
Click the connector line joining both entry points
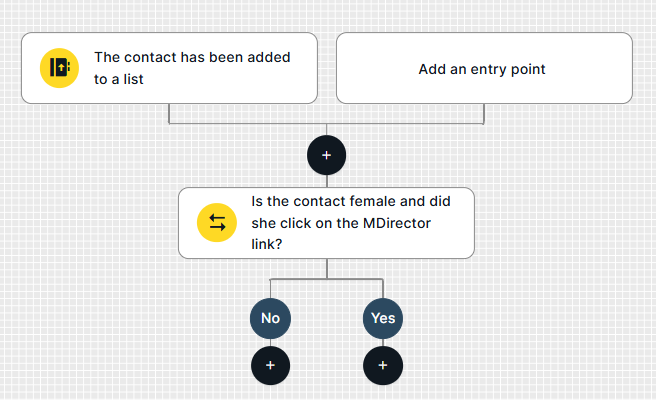click(x=250, y=124)
